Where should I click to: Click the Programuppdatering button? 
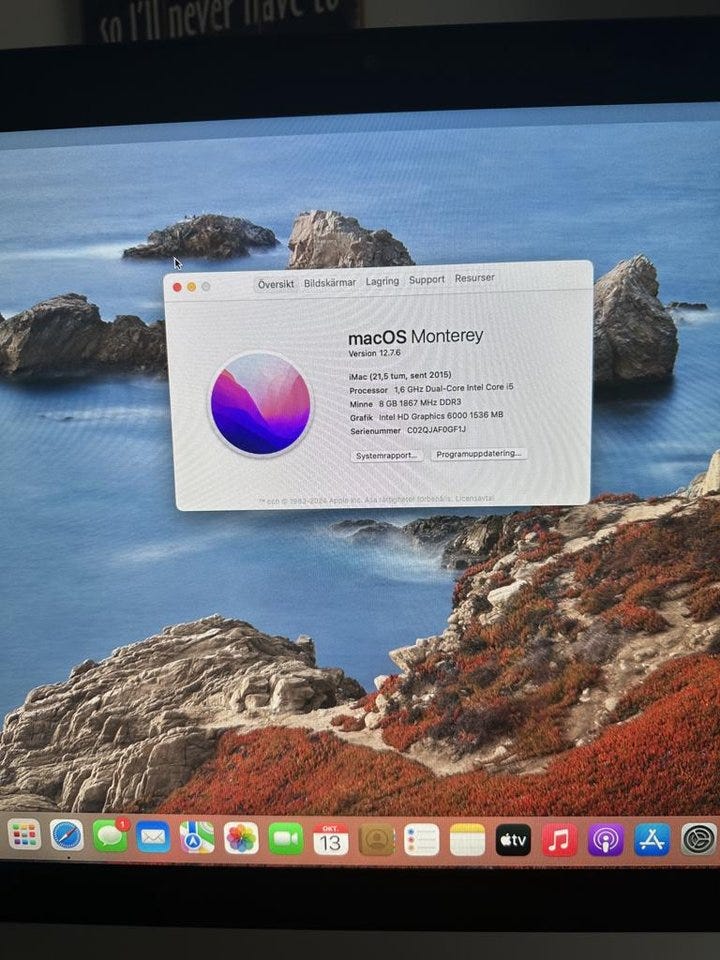point(479,454)
